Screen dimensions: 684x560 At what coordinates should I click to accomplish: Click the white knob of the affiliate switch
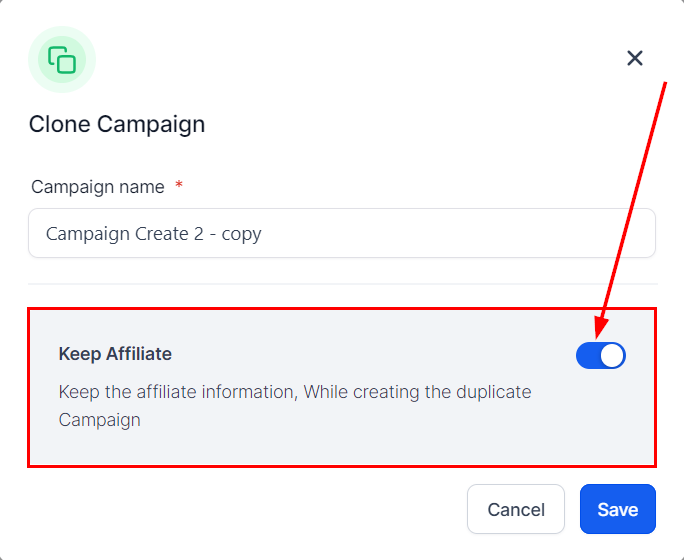tap(612, 355)
